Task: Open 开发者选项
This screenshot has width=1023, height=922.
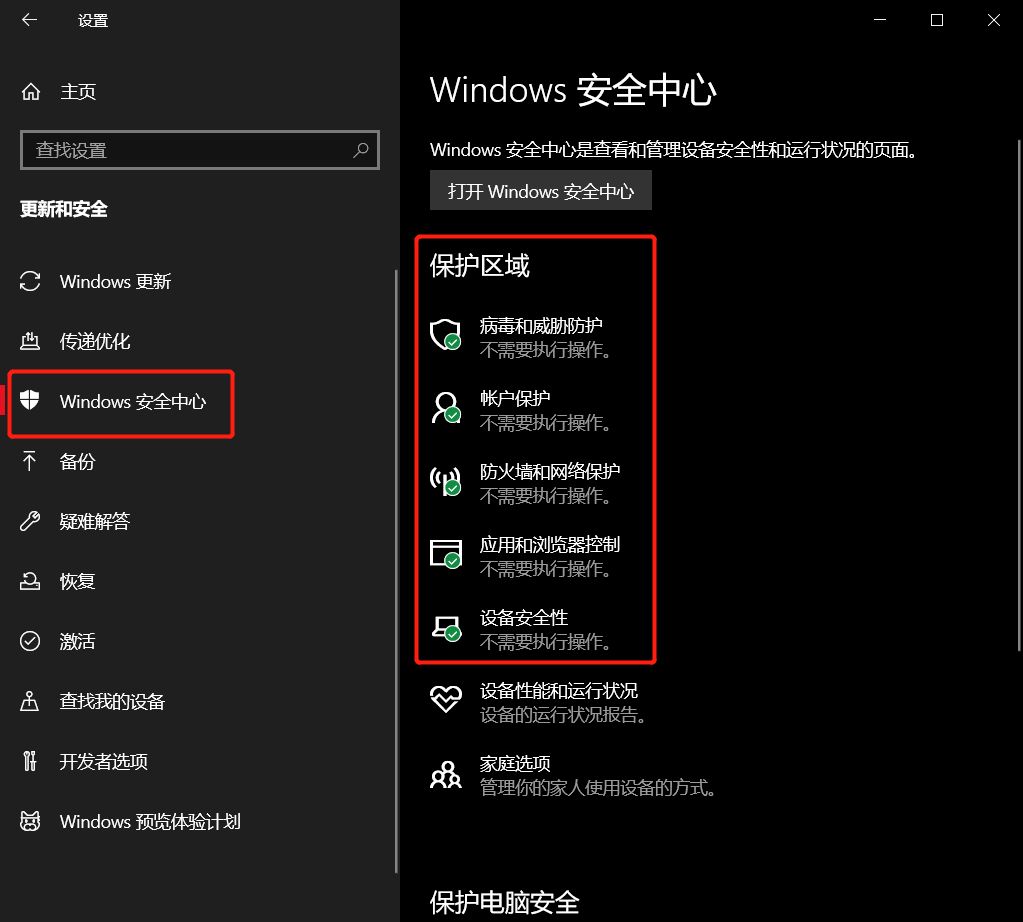Action: tap(105, 761)
